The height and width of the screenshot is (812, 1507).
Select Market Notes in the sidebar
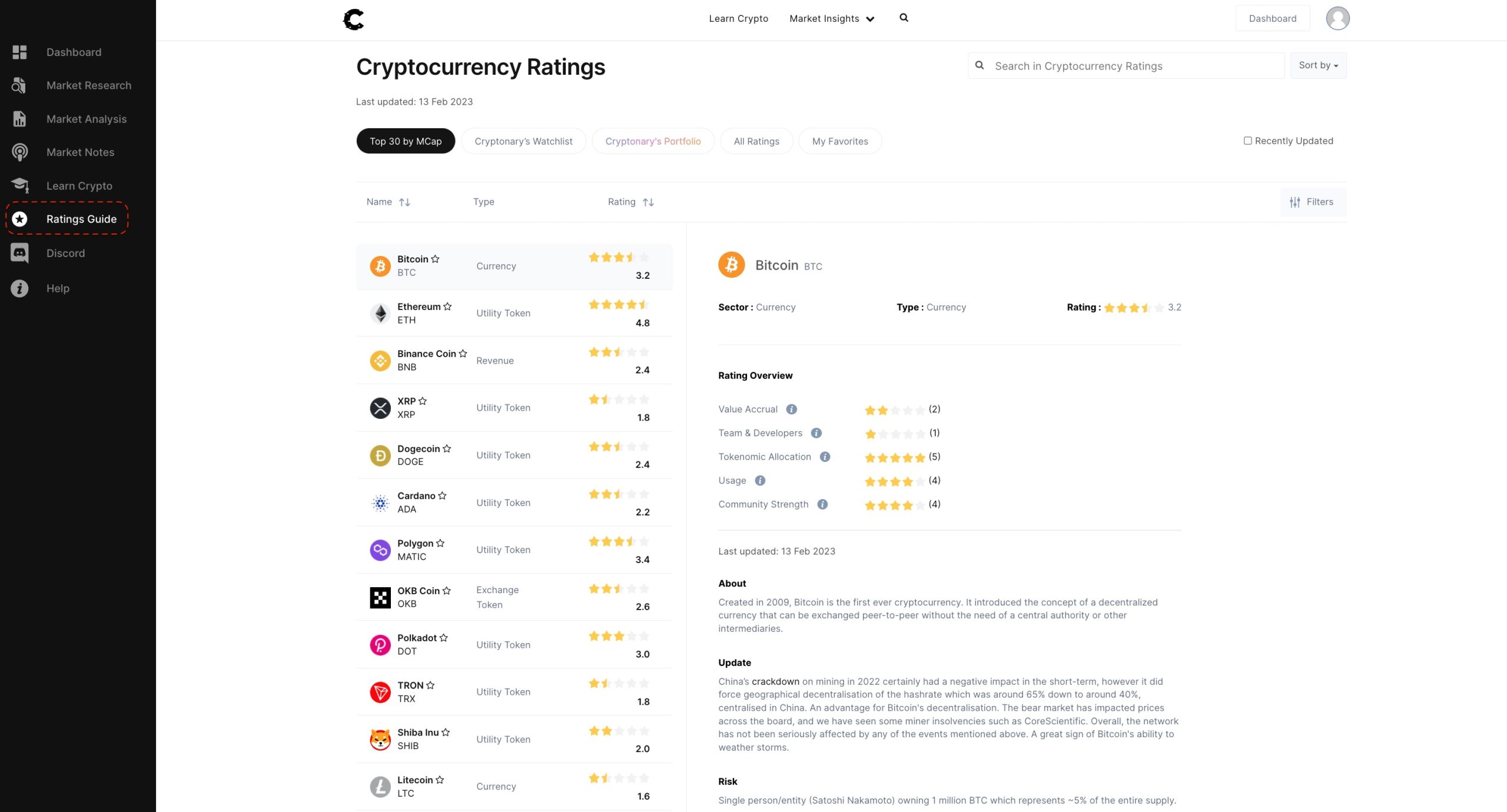80,152
